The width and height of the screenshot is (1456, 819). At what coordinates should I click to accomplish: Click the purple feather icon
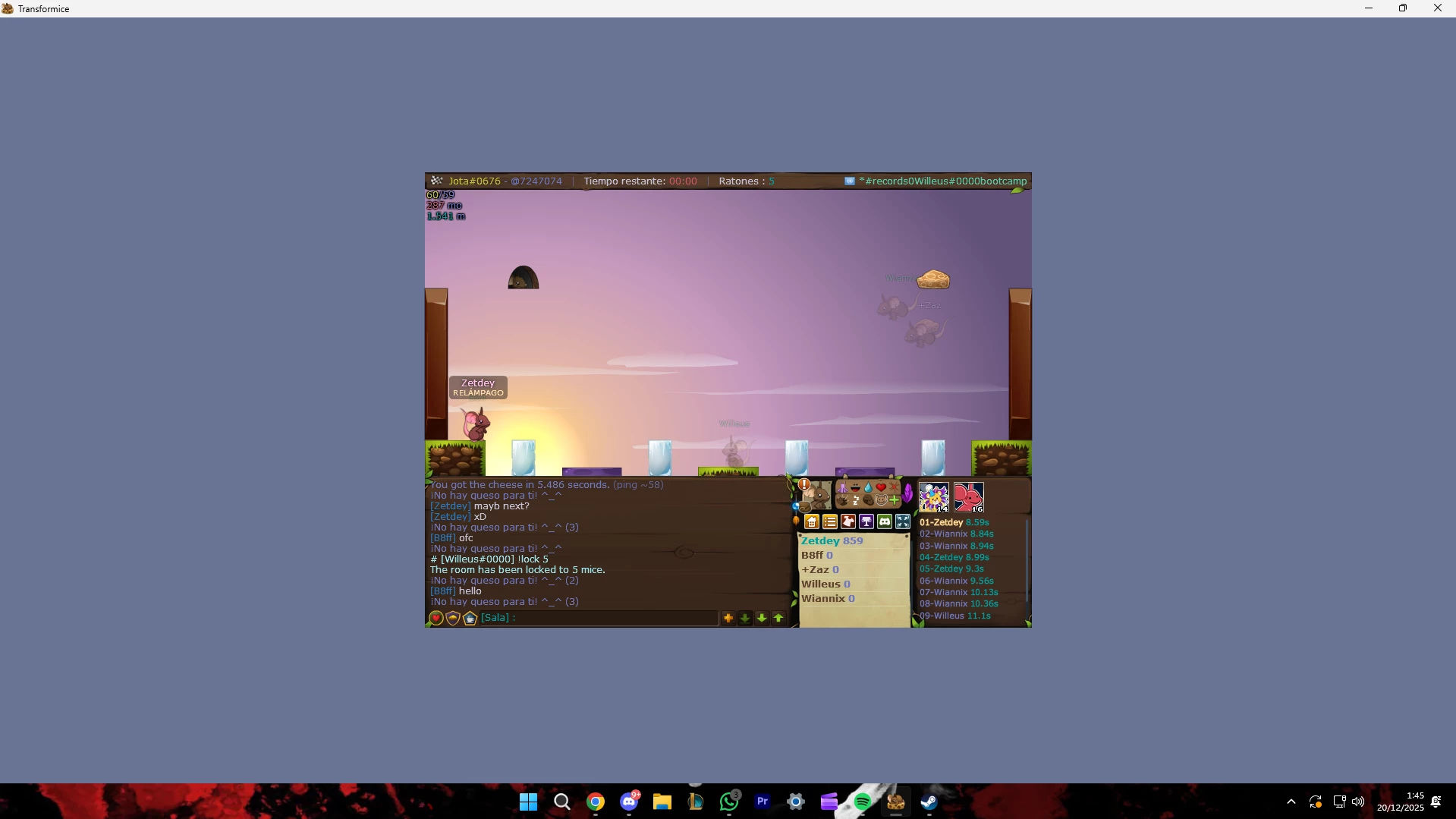click(907, 493)
